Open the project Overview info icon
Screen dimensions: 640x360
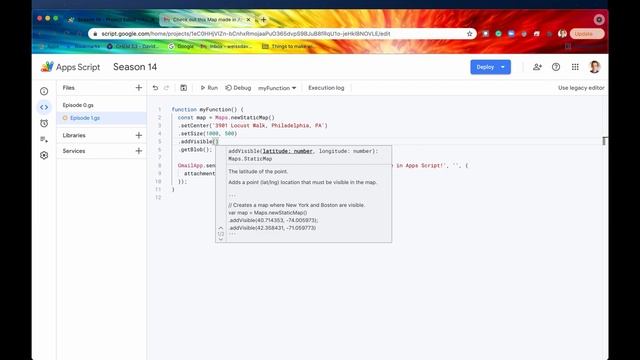(44, 91)
